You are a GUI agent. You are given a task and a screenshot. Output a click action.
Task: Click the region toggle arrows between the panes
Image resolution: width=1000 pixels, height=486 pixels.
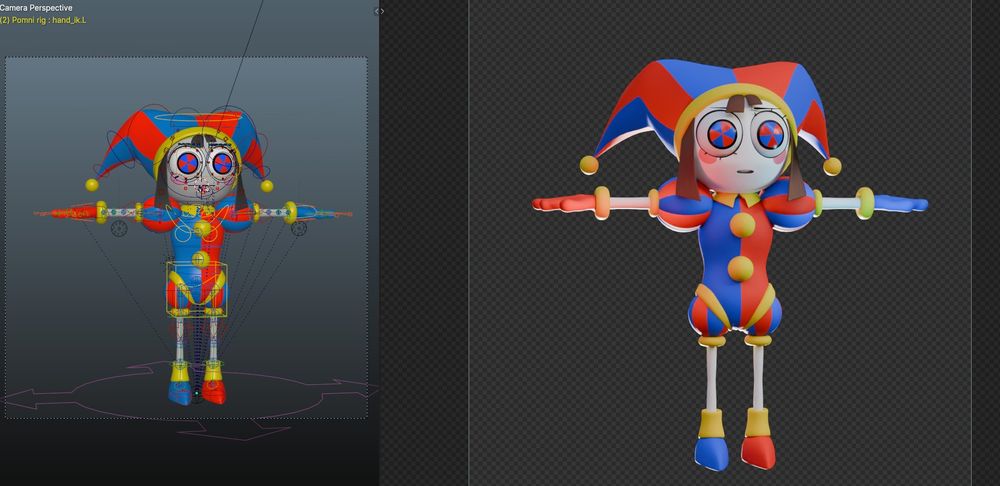pos(379,11)
